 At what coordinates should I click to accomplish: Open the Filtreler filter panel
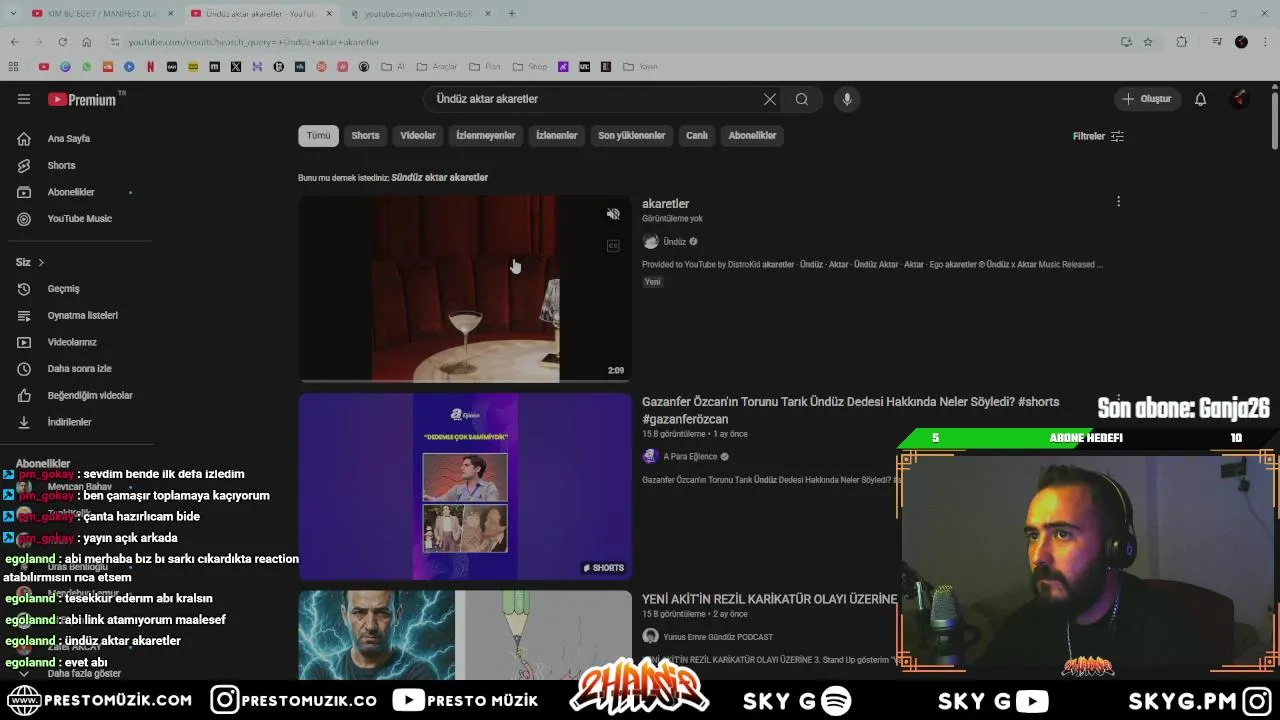click(1098, 136)
